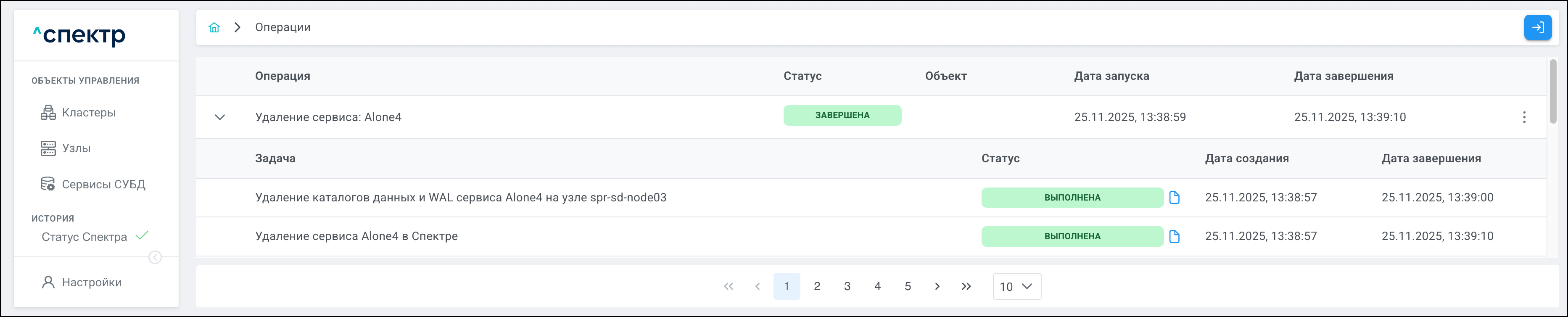Go to page 3 of operations
1568x317 pixels.
pos(847,287)
